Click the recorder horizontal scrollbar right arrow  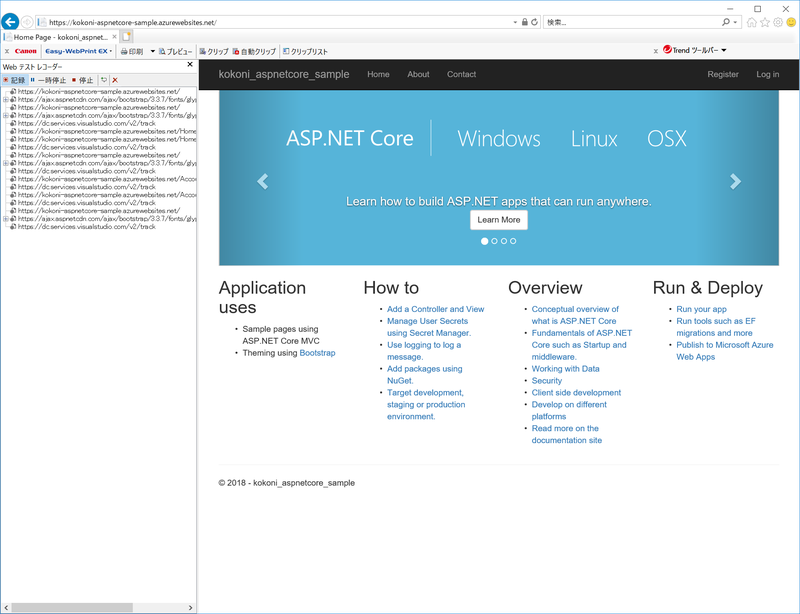tap(190, 607)
